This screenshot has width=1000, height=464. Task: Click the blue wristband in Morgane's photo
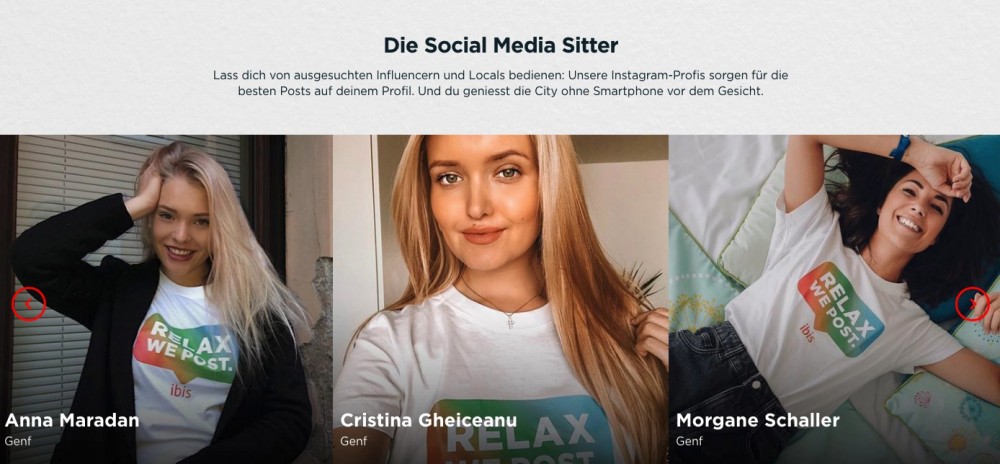click(901, 147)
